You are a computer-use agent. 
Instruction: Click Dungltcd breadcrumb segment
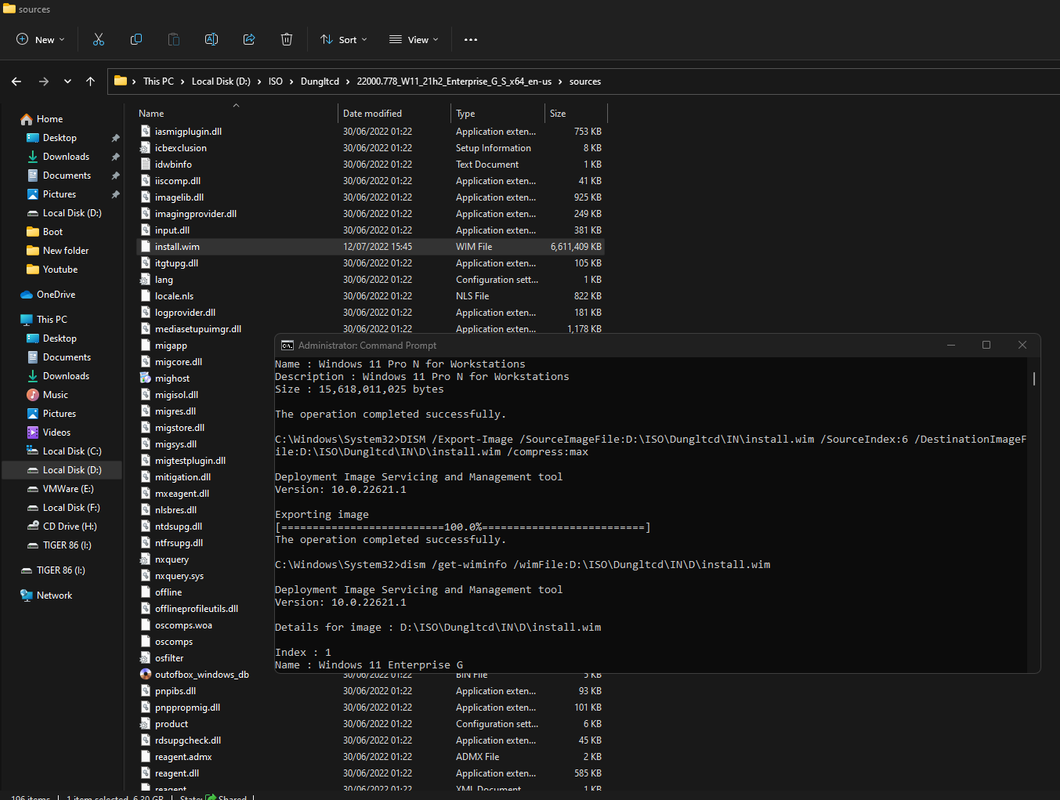[x=320, y=81]
